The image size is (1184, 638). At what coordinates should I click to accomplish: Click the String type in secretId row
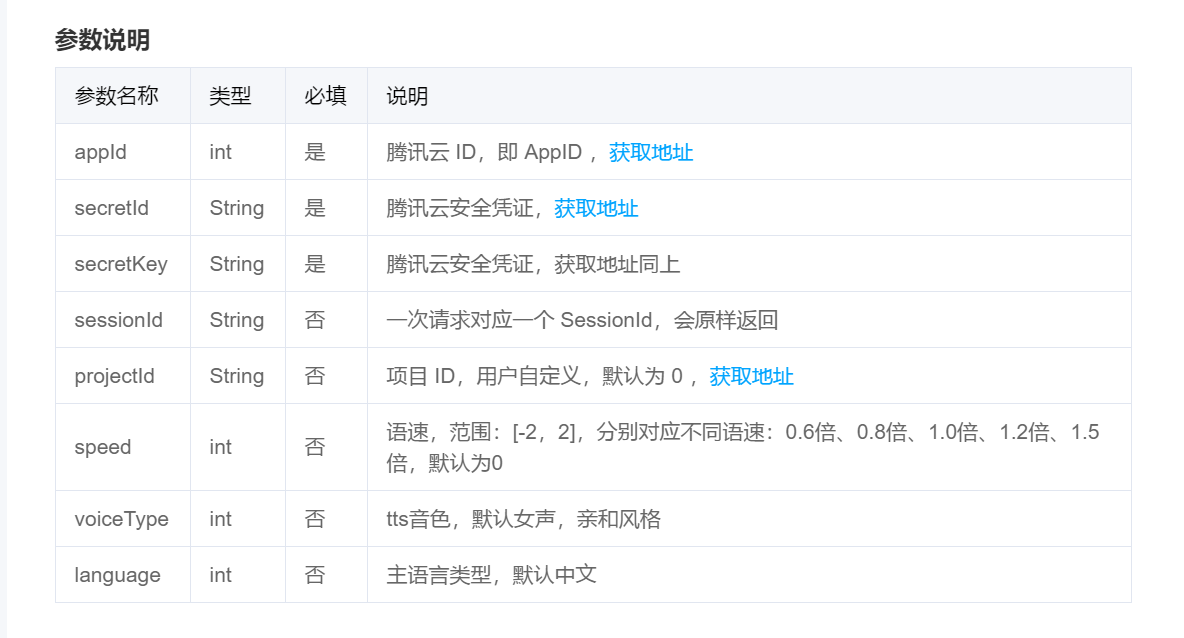click(x=237, y=208)
